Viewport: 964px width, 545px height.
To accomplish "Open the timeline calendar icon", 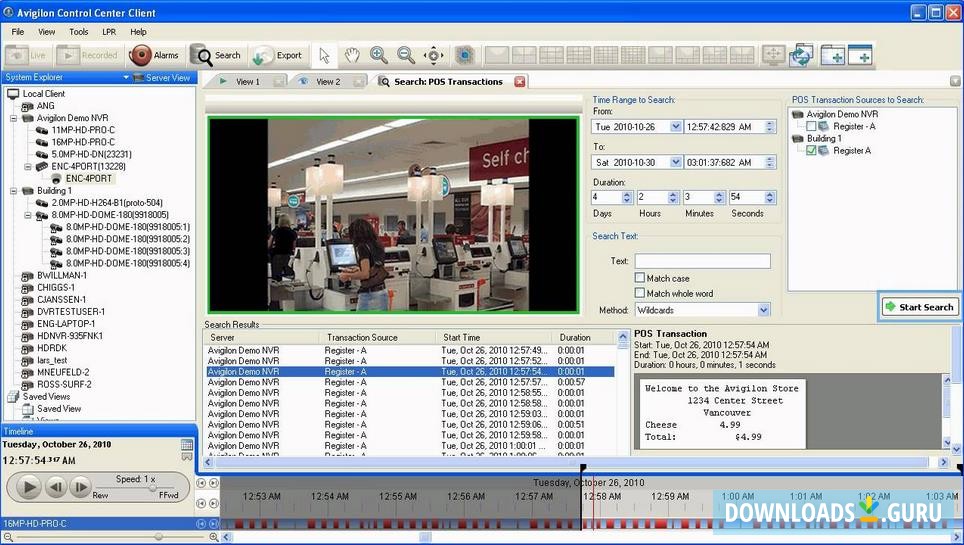I will (187, 445).
